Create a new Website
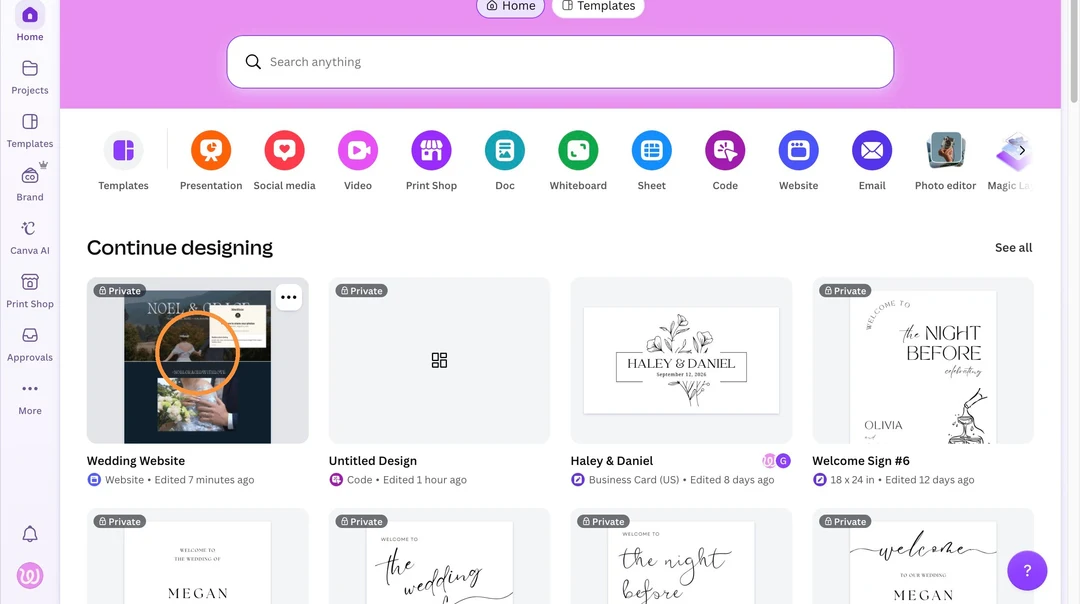 pyautogui.click(x=798, y=150)
